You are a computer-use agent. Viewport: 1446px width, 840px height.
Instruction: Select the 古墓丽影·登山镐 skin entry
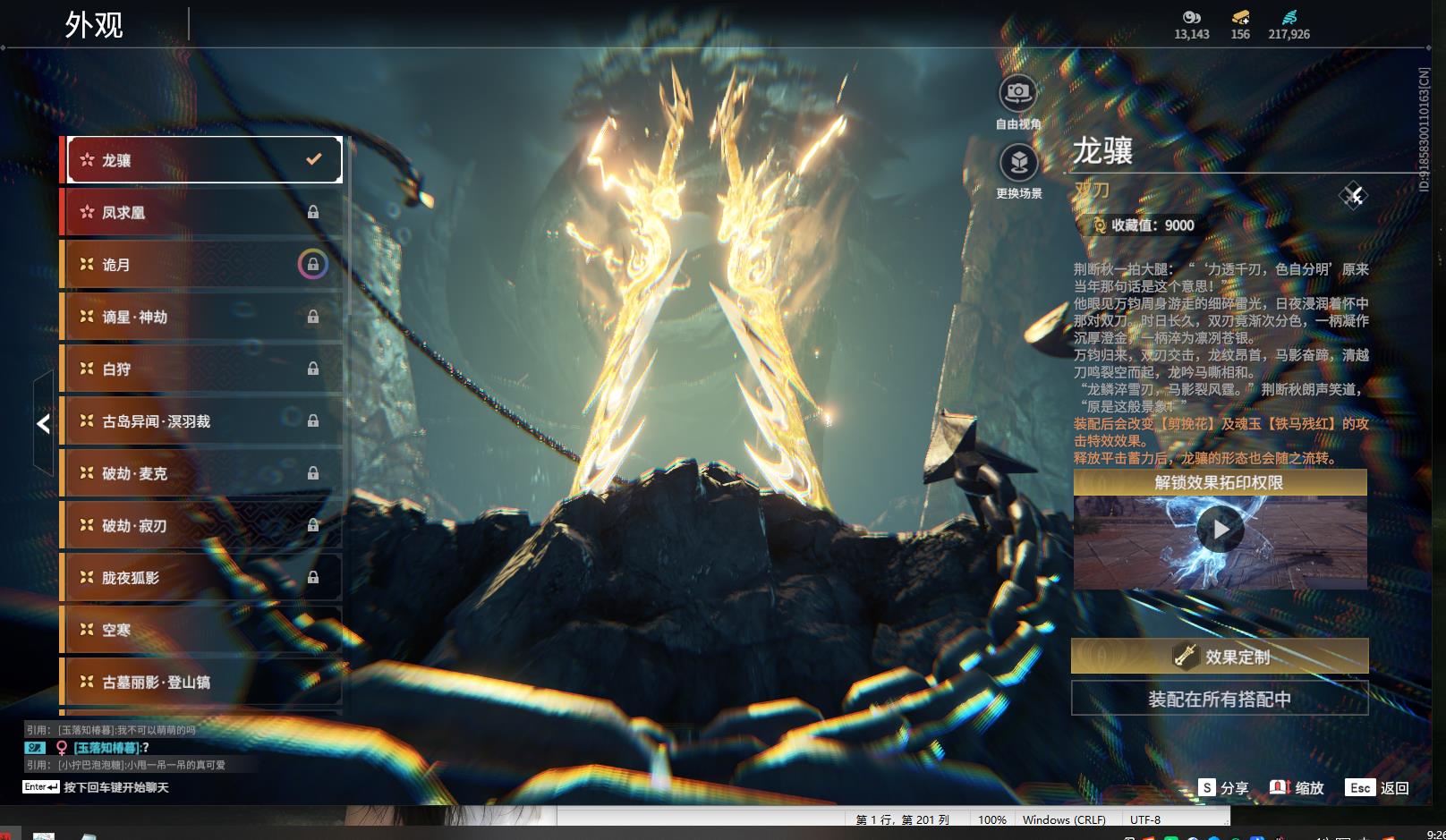201,682
